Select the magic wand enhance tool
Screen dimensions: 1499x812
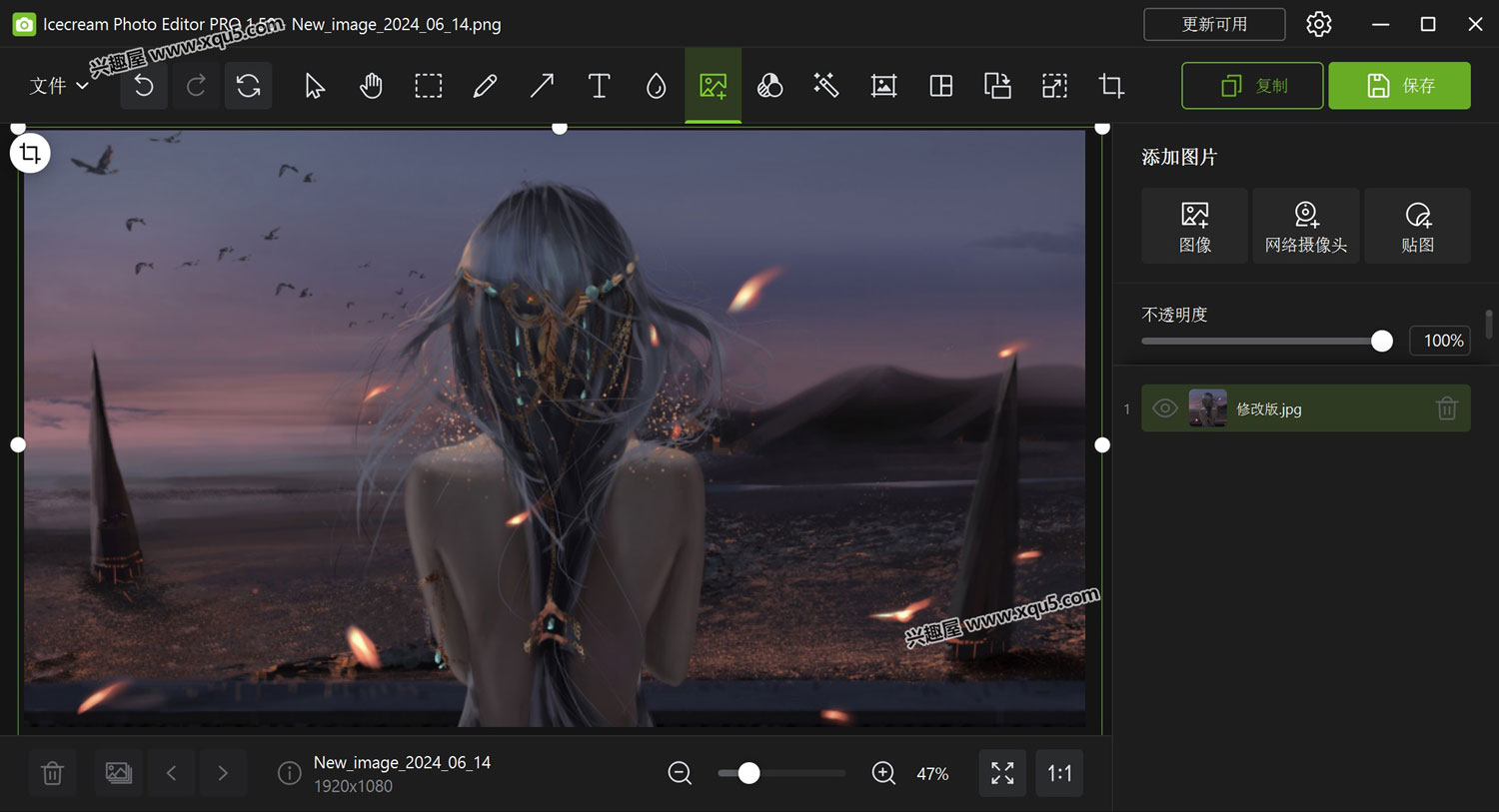pos(826,86)
